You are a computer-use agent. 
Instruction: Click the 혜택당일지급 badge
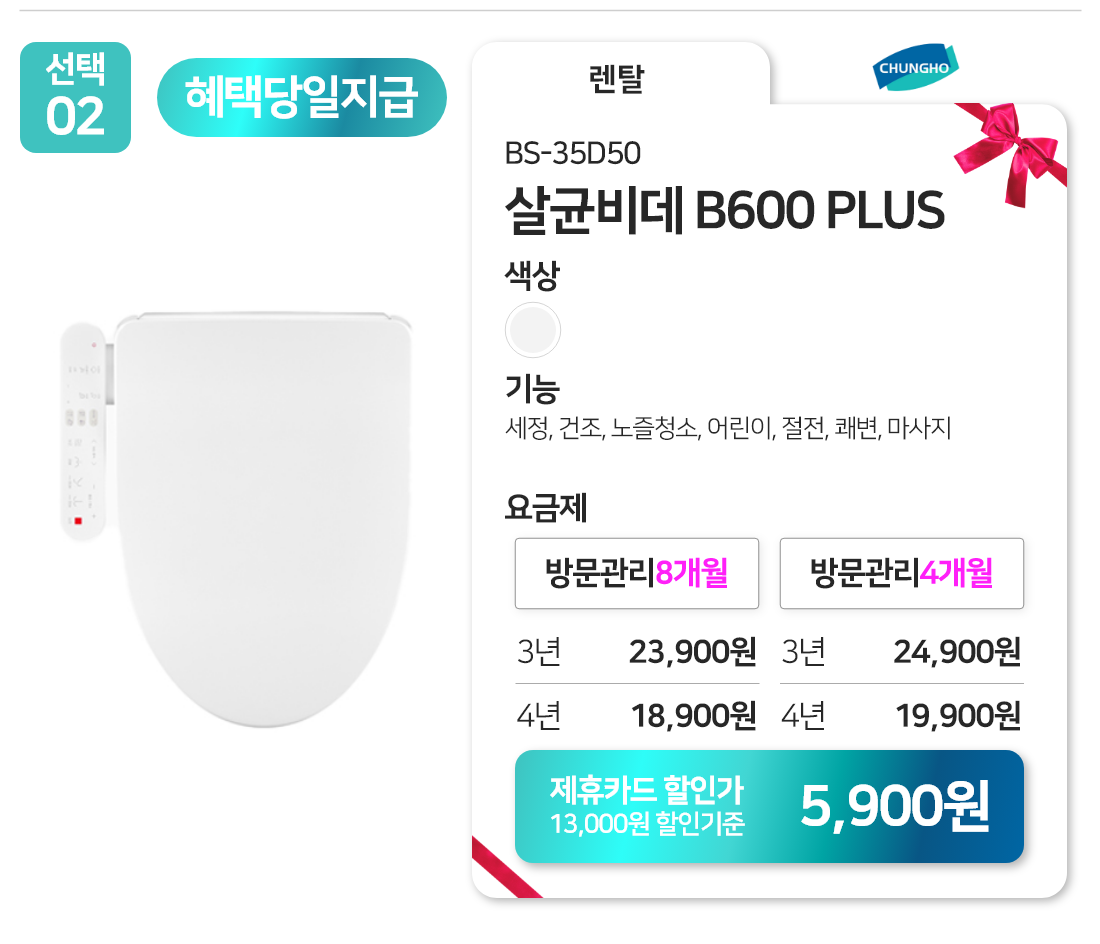coord(301,97)
